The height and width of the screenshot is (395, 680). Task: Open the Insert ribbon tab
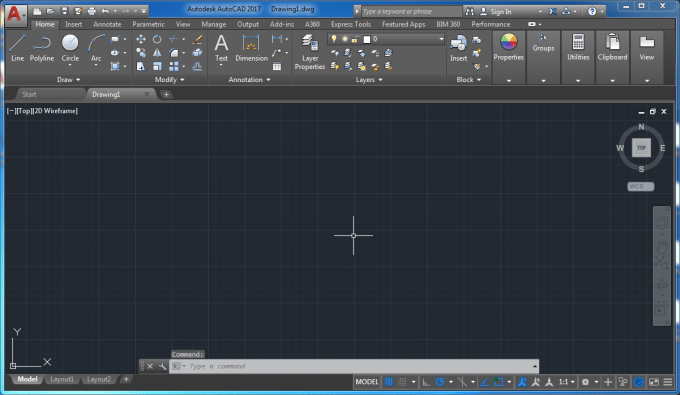[x=73, y=24]
